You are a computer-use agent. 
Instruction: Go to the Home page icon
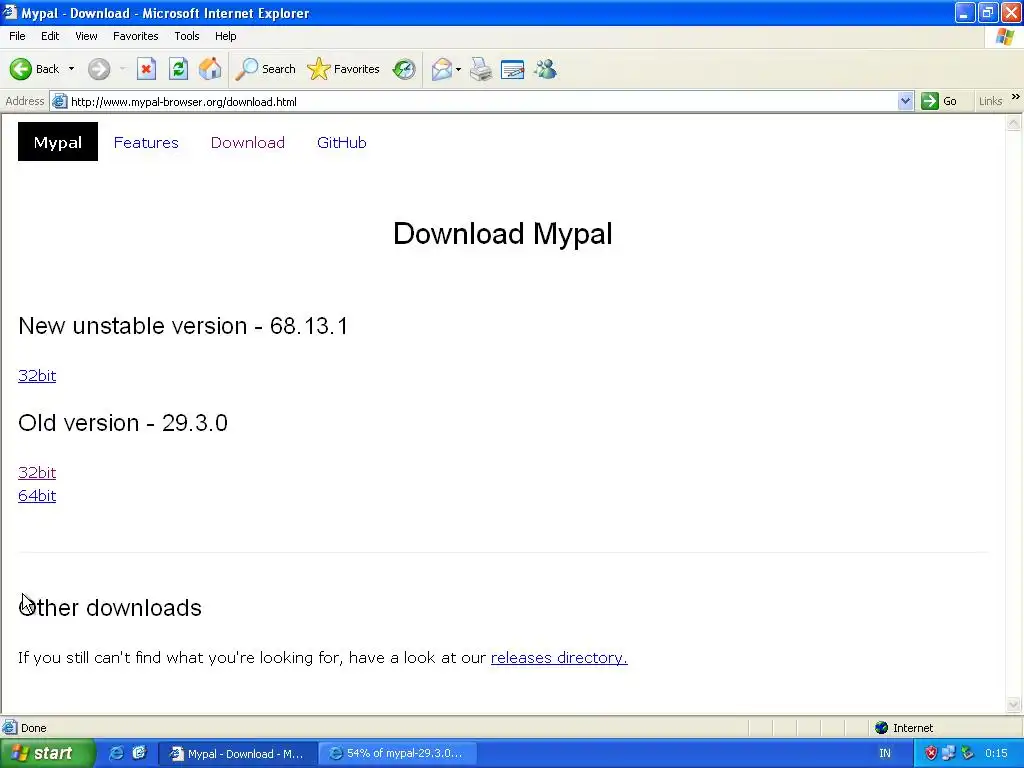(210, 69)
